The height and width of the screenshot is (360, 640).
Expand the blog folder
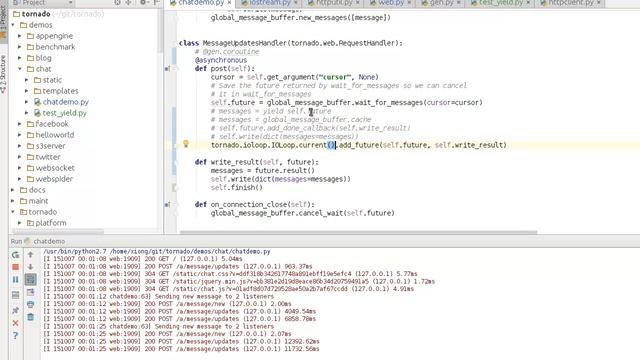click(20, 58)
